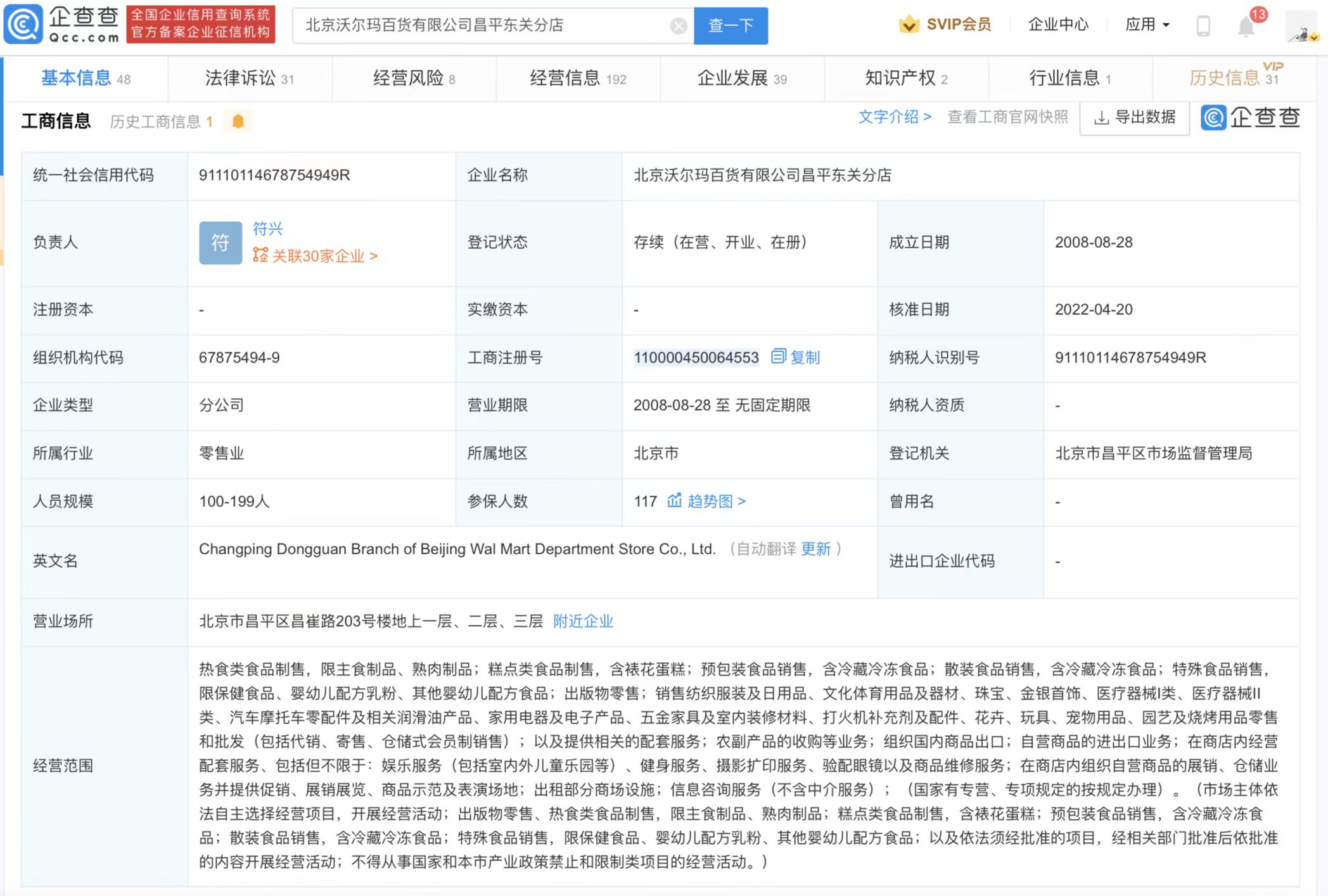
Task: Open the 历史信息 VIP tab
Action: click(1235, 77)
